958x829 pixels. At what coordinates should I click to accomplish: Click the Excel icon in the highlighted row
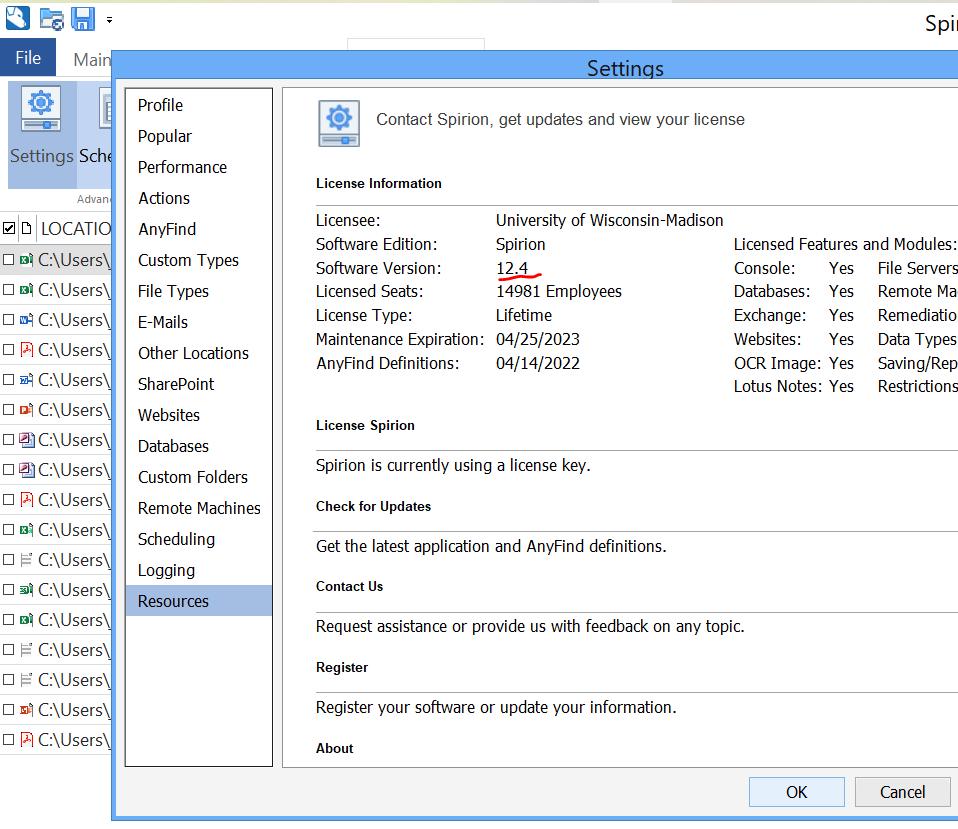point(26,260)
